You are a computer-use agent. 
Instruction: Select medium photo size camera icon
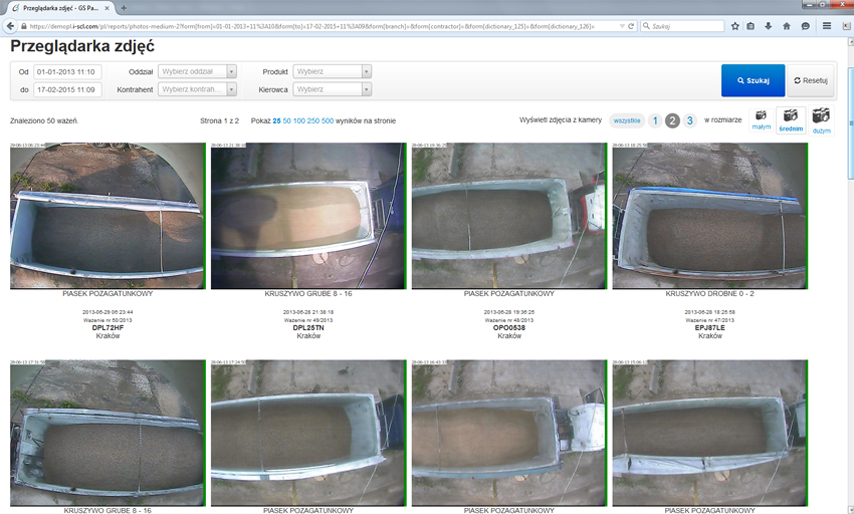(x=791, y=116)
